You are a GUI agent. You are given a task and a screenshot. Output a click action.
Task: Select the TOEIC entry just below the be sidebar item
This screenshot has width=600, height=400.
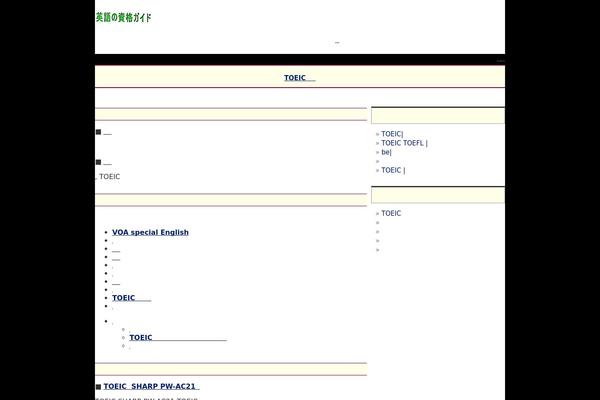pyautogui.click(x=393, y=170)
